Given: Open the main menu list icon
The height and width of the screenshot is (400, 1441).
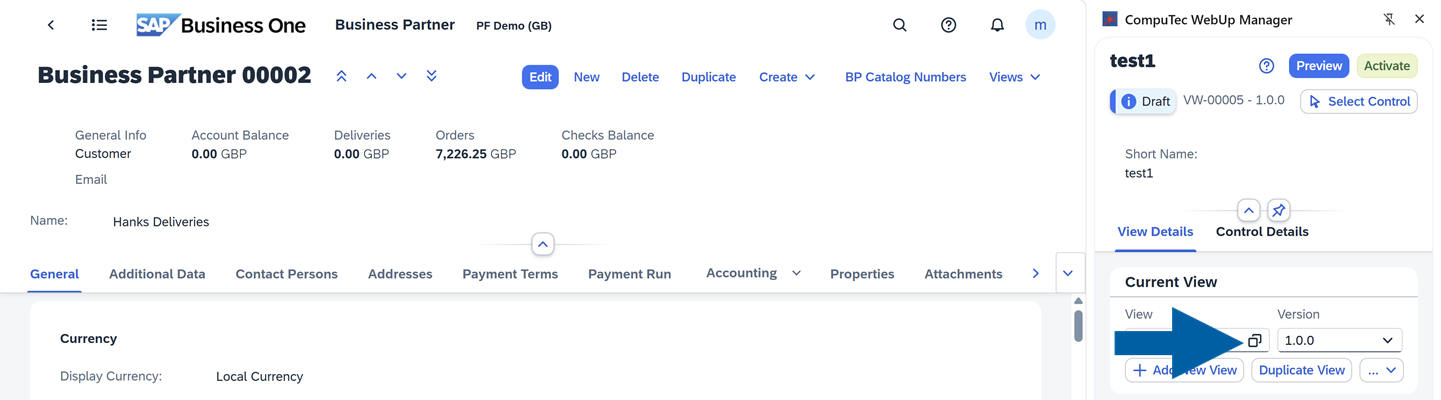Looking at the screenshot, I should pyautogui.click(x=99, y=25).
